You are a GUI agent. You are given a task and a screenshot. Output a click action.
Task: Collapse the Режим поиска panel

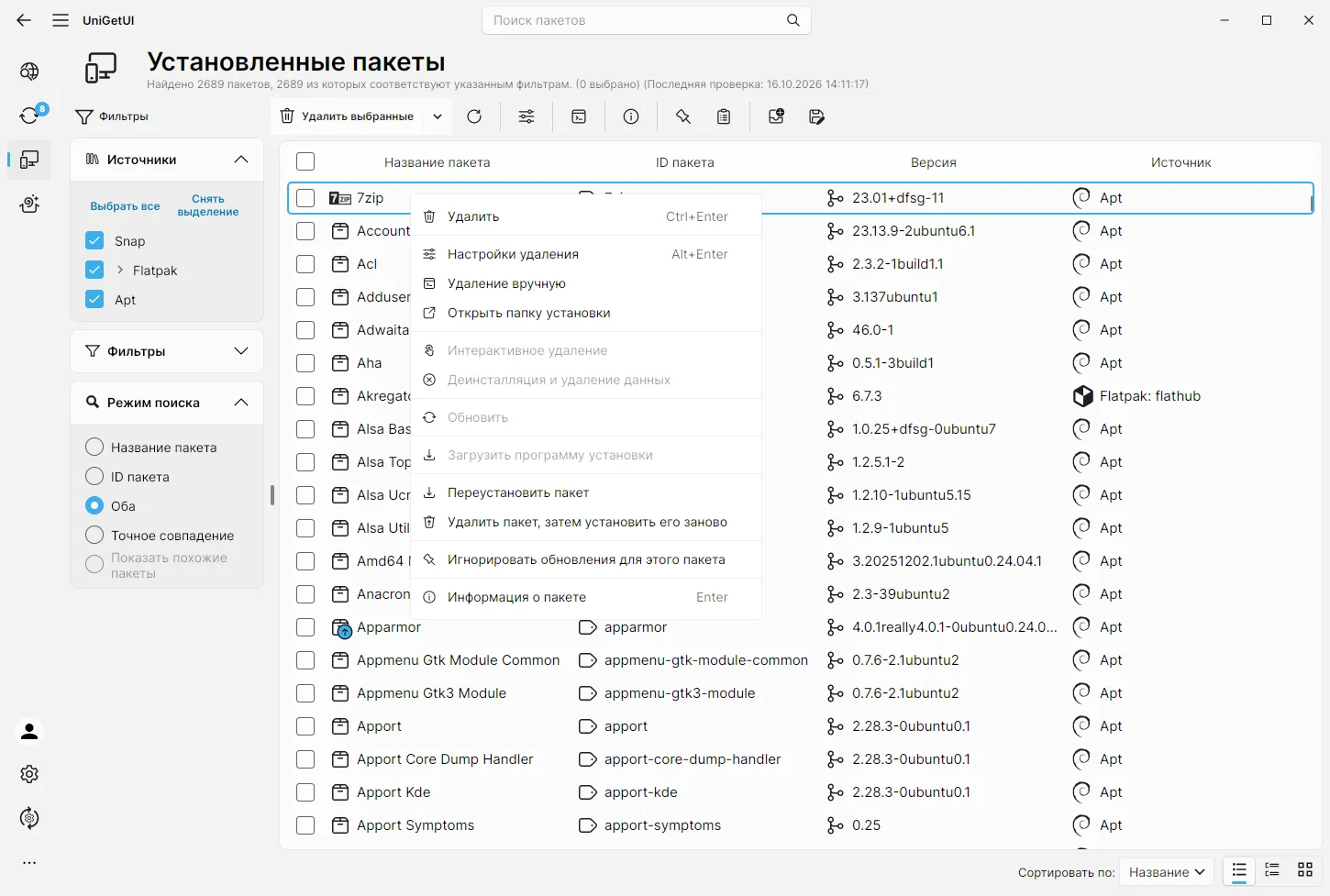pyautogui.click(x=241, y=403)
